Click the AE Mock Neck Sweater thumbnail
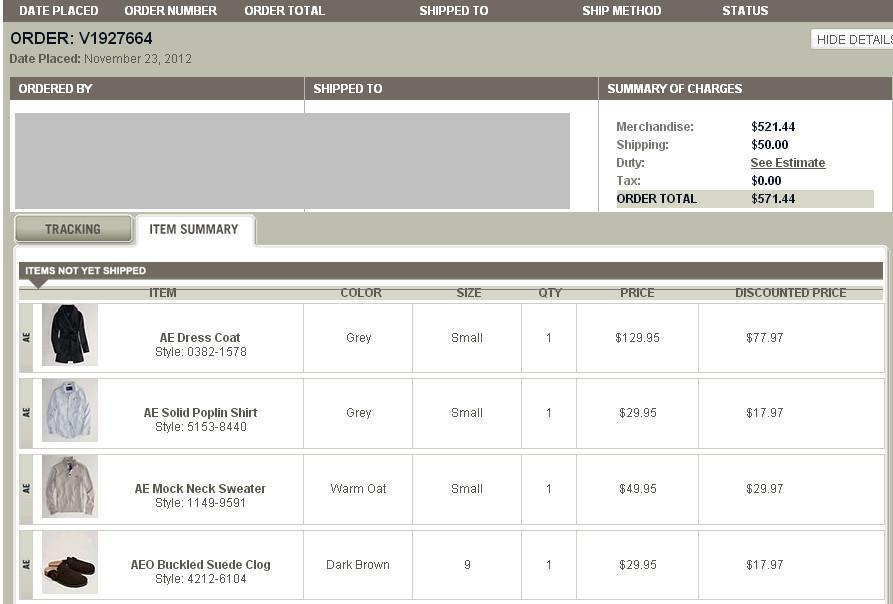 [70, 486]
